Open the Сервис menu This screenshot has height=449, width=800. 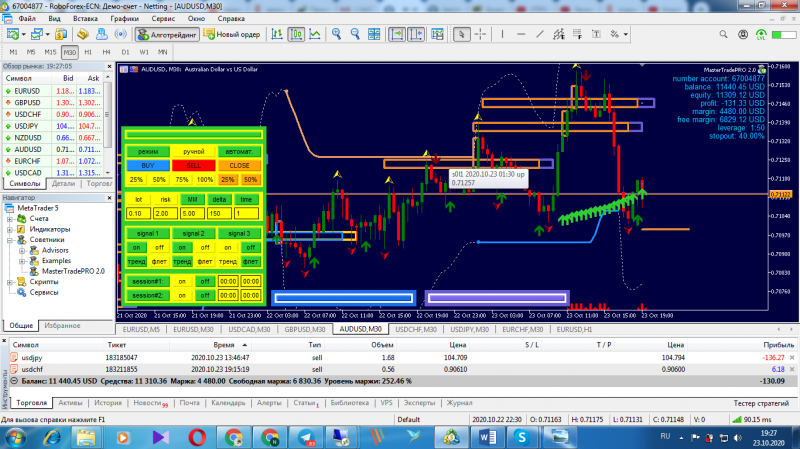click(163, 18)
